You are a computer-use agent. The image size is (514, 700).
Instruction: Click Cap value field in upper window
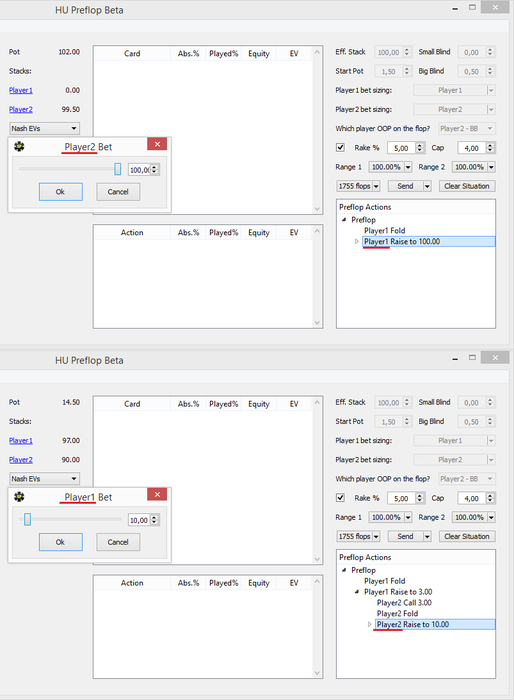[x=472, y=148]
